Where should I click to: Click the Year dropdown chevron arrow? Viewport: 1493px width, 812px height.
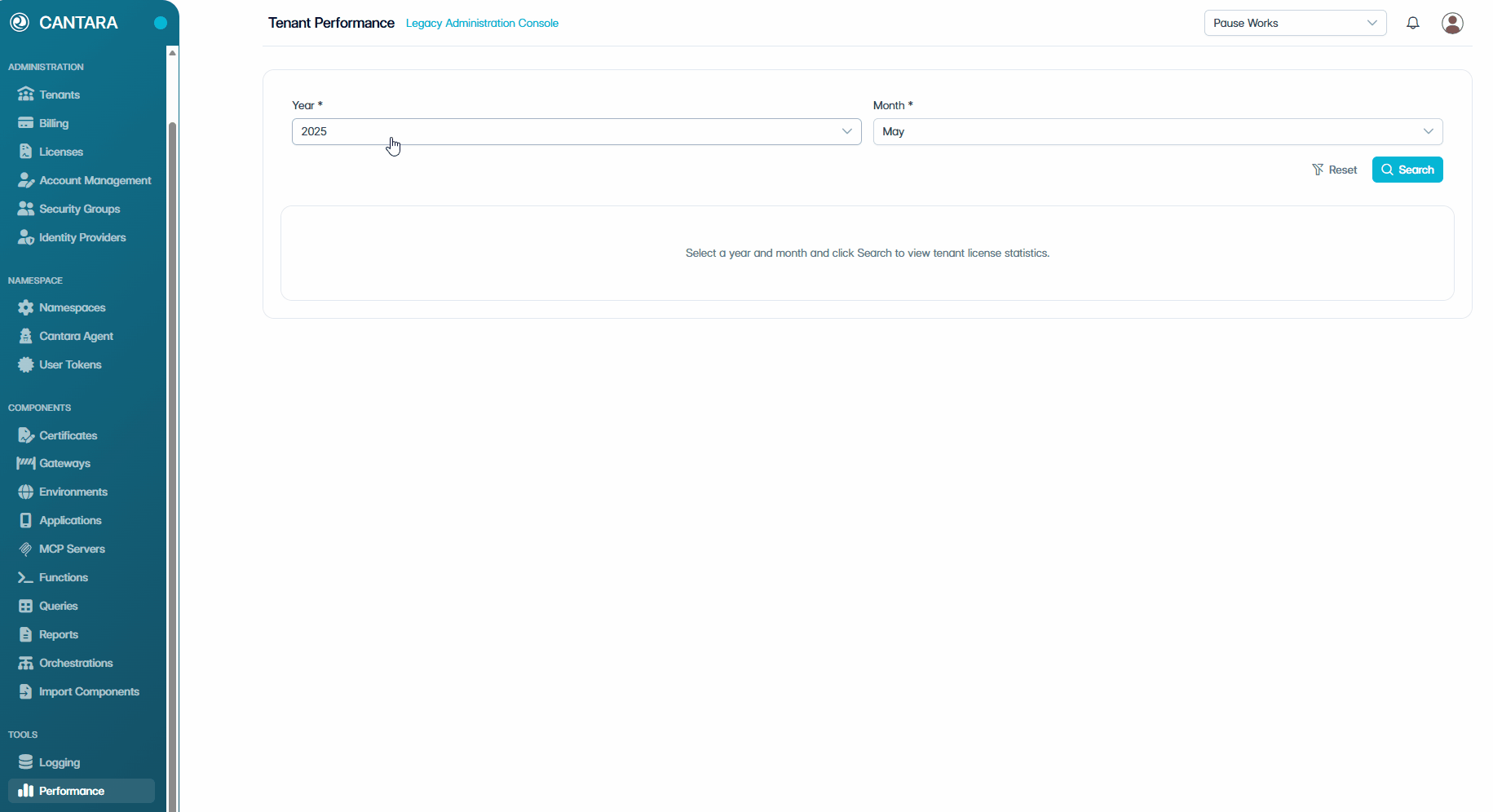(847, 131)
